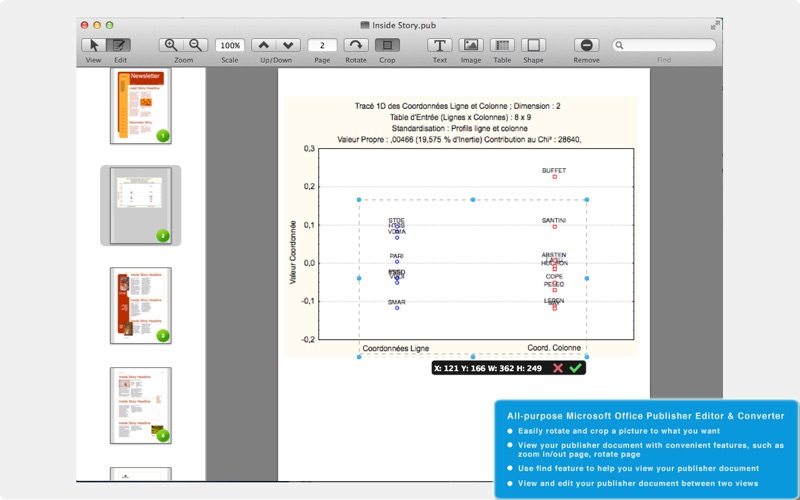Click the Zoom out magnifier

(196, 45)
